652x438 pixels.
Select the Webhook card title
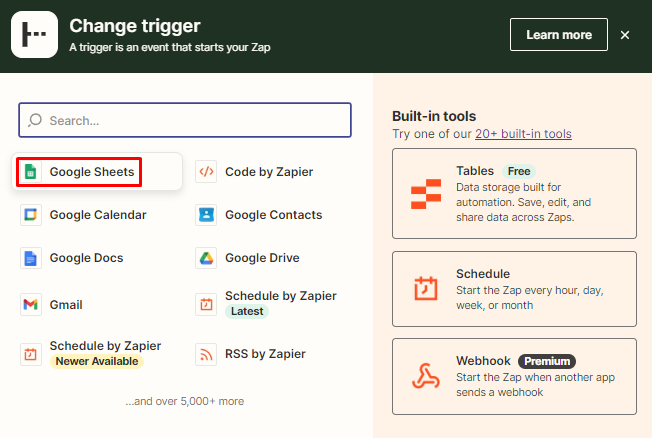[483, 361]
